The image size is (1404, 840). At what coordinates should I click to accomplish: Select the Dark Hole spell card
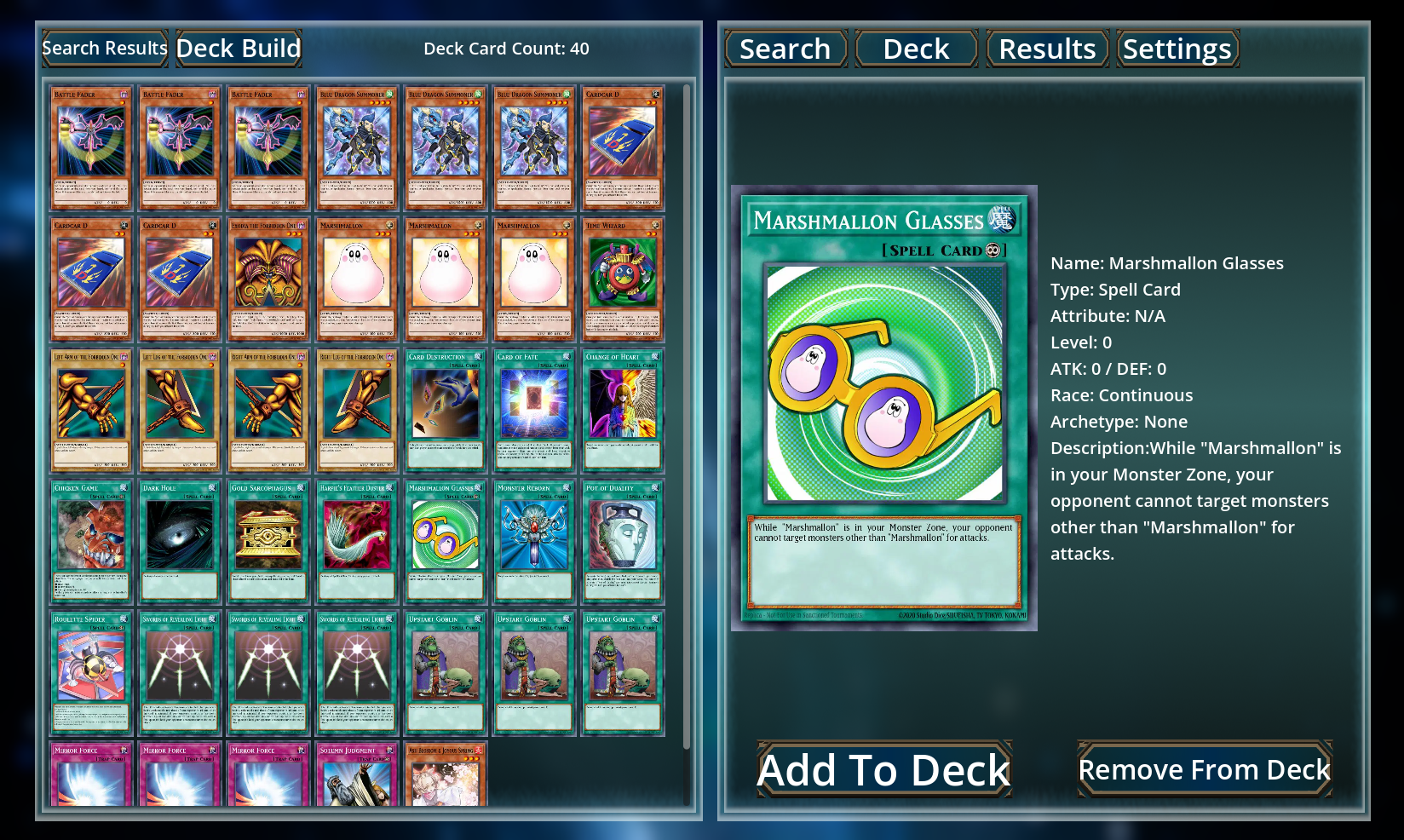179,542
